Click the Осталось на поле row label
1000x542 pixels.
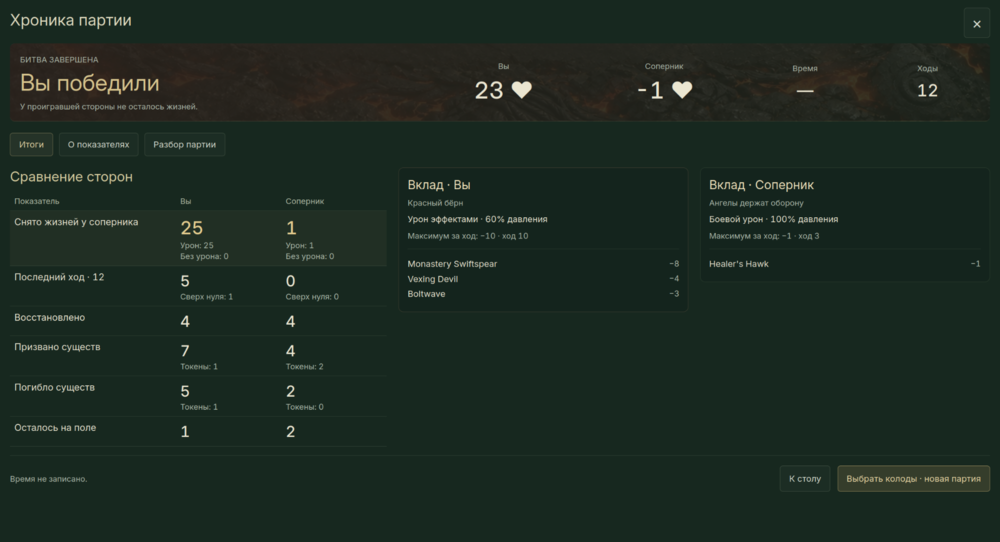pyautogui.click(x=55, y=428)
